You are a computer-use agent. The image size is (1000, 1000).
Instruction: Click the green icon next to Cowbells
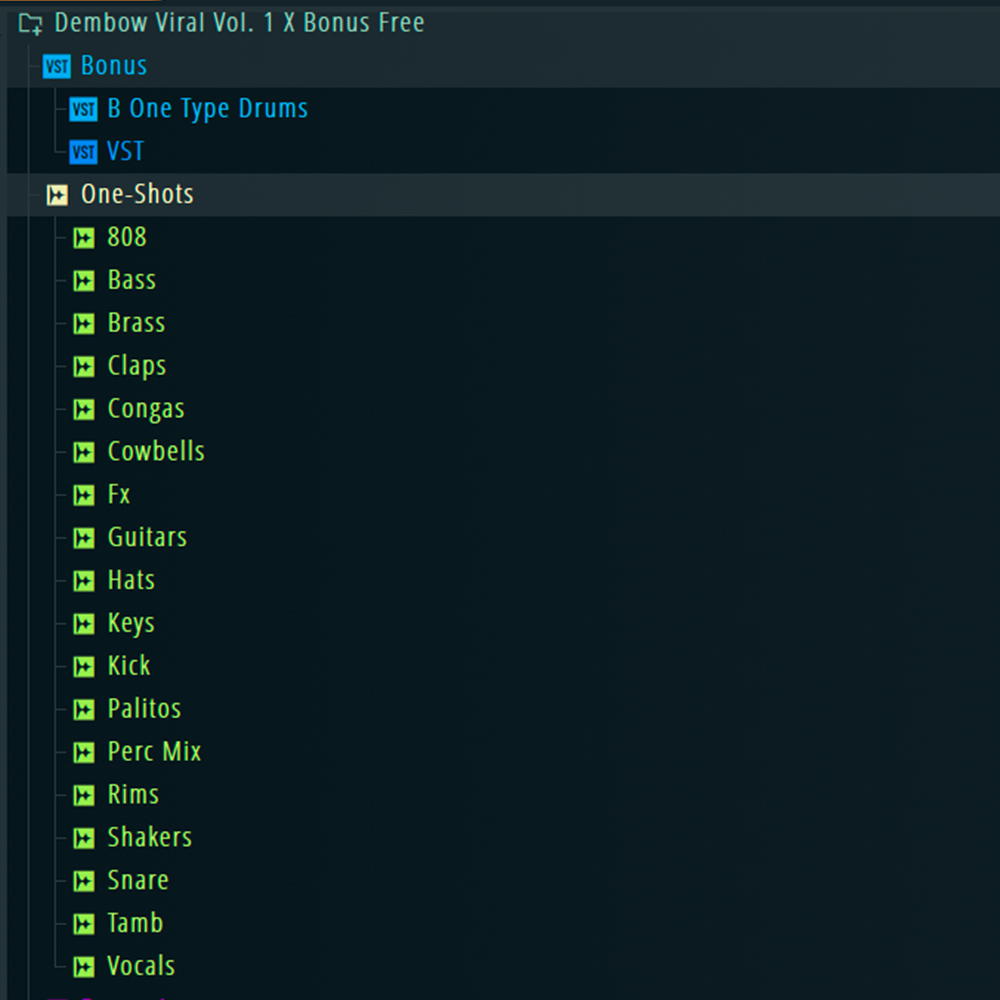click(x=84, y=453)
